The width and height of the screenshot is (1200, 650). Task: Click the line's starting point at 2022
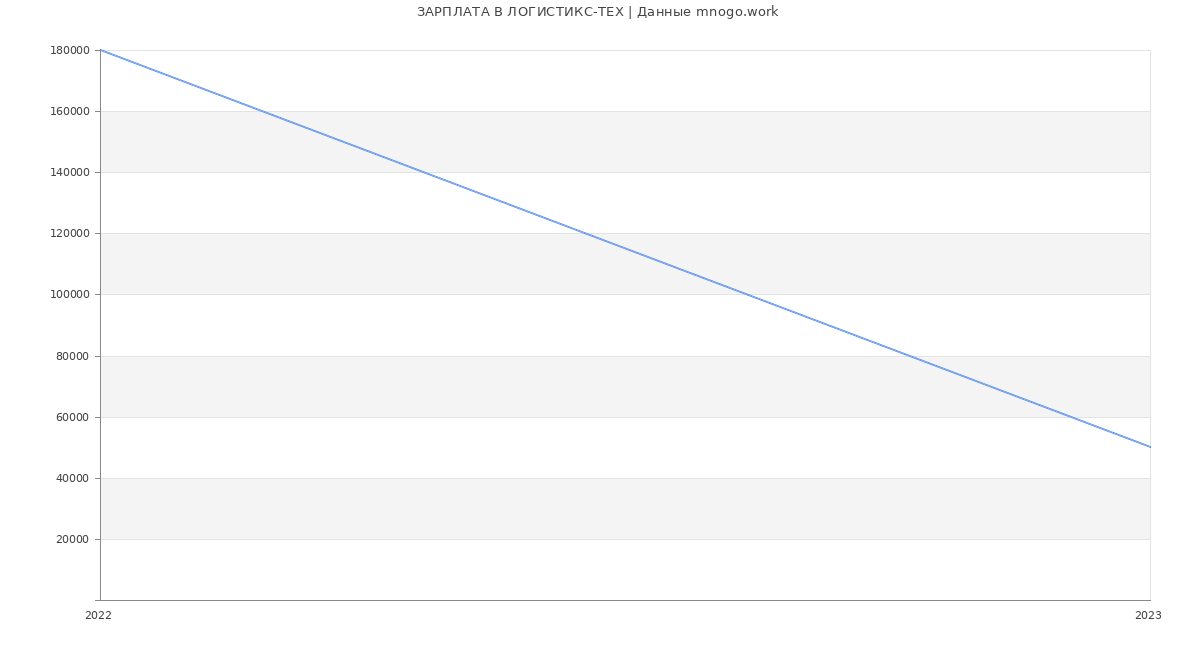(x=100, y=50)
